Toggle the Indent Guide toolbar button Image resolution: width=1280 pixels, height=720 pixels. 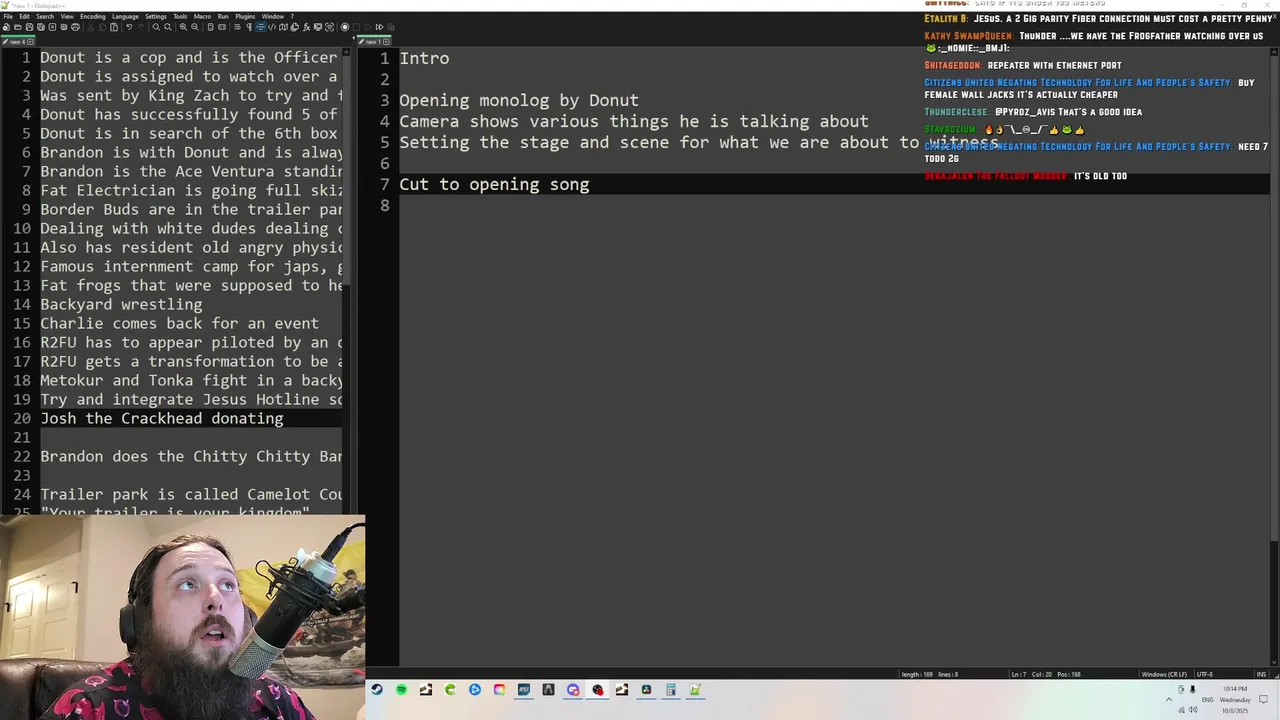tap(260, 27)
